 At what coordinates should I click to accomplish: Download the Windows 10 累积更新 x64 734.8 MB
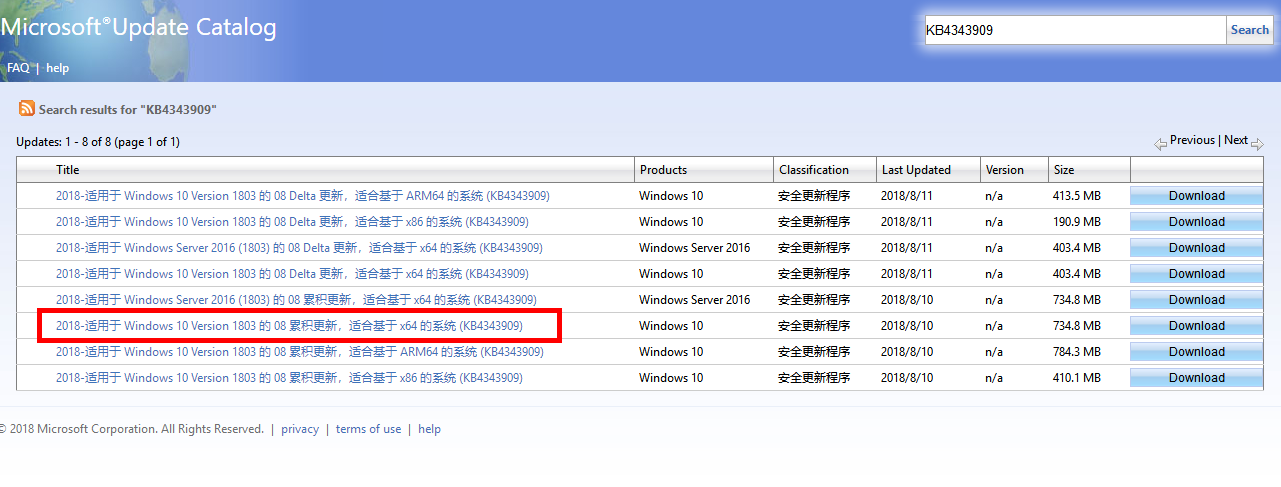1197,326
